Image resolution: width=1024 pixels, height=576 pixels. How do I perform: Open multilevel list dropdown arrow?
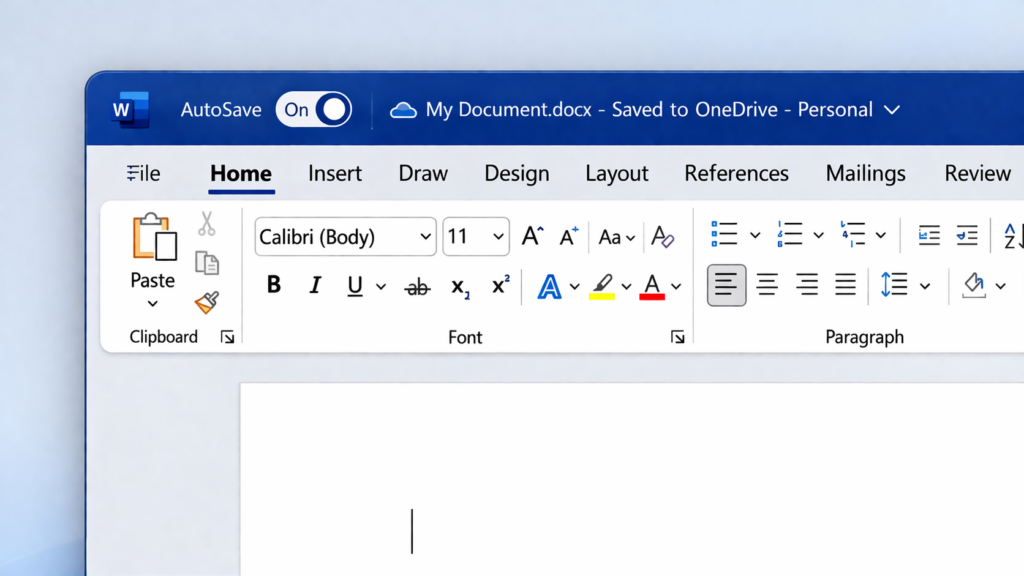point(881,236)
